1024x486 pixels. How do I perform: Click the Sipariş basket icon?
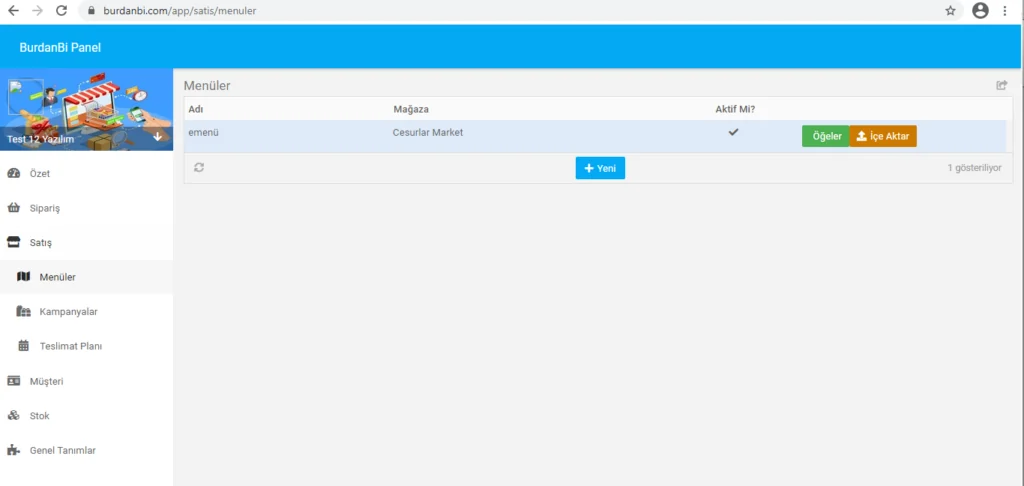[13, 208]
